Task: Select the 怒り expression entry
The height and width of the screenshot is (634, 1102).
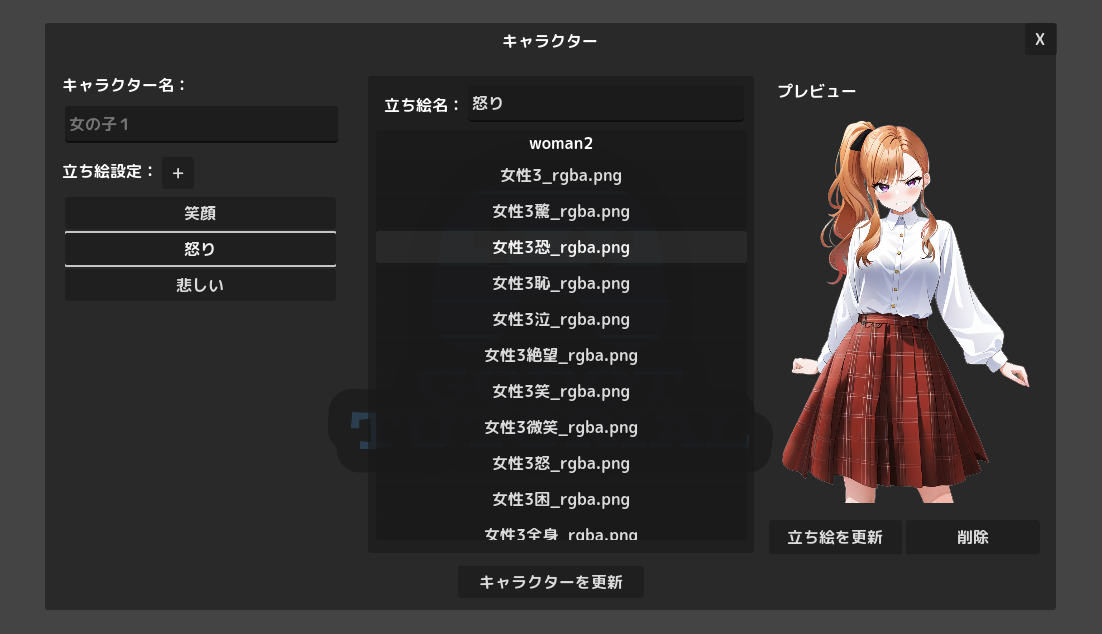Action: coord(200,249)
